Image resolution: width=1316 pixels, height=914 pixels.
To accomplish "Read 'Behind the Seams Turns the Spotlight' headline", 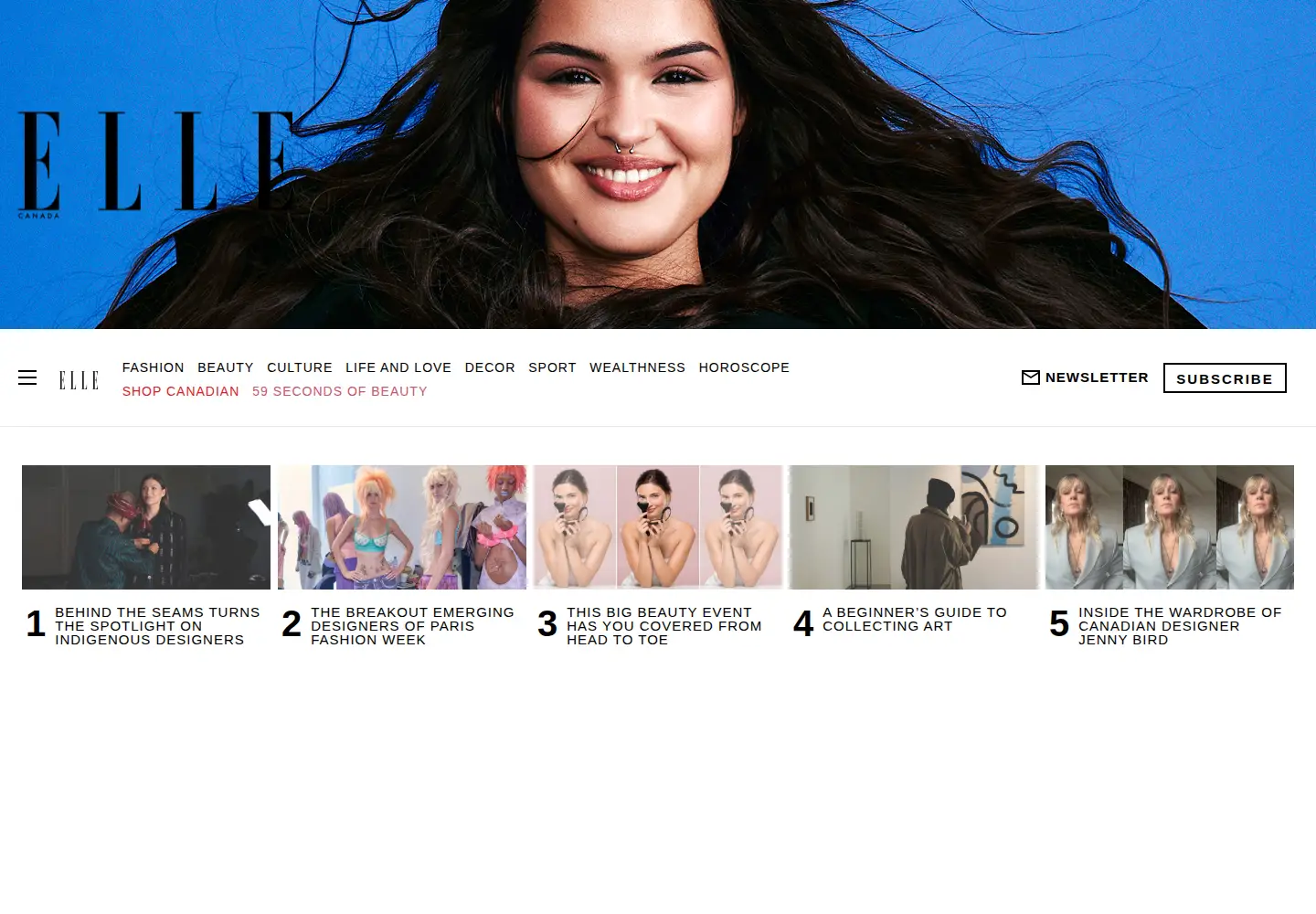I will pyautogui.click(x=157, y=626).
